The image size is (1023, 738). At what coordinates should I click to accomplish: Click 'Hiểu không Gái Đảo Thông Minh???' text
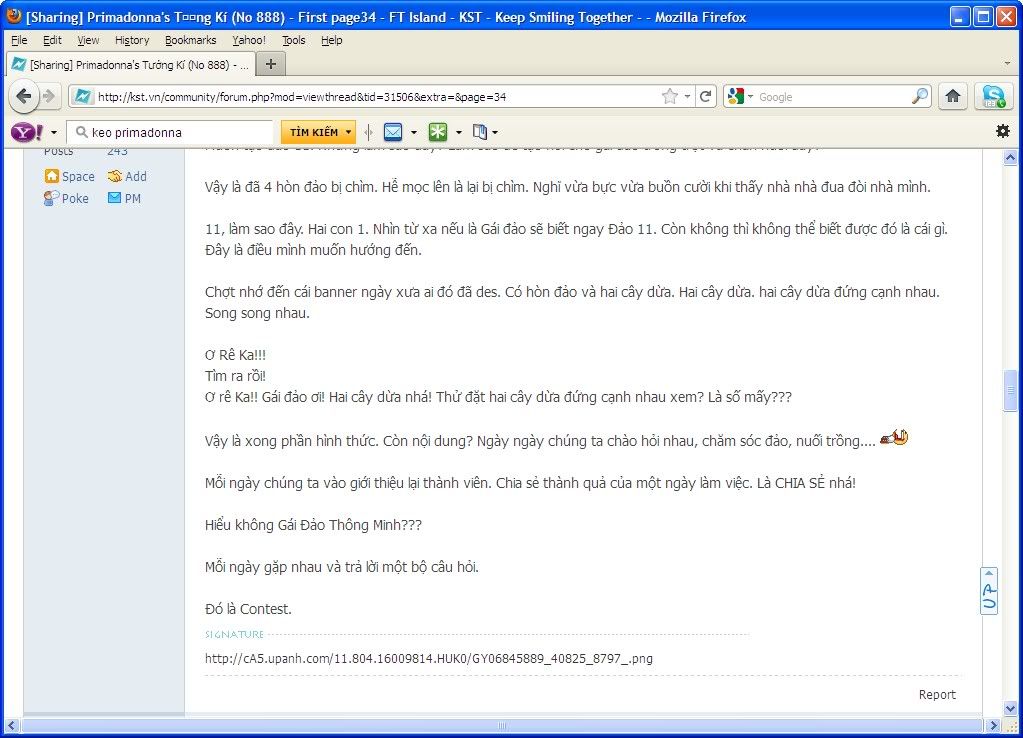pyautogui.click(x=313, y=525)
